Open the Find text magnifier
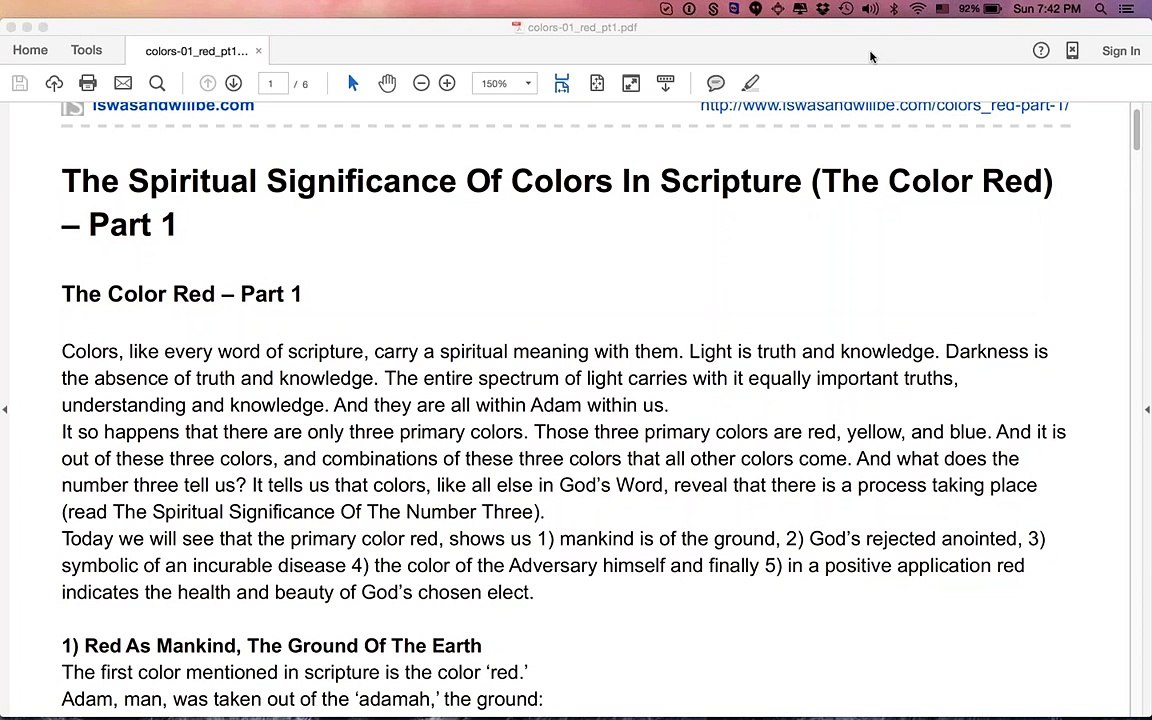The width and height of the screenshot is (1152, 720). tap(157, 83)
